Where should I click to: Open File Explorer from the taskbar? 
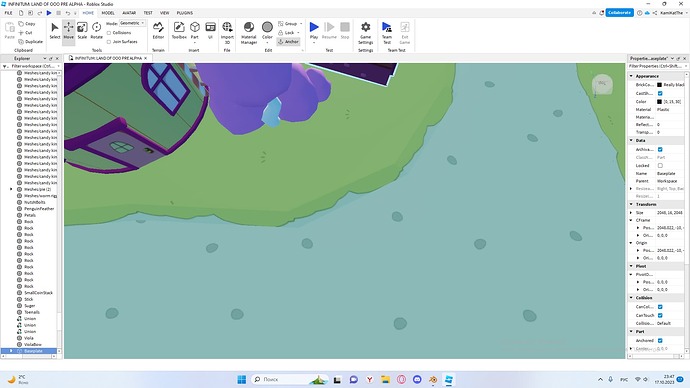tap(385, 379)
